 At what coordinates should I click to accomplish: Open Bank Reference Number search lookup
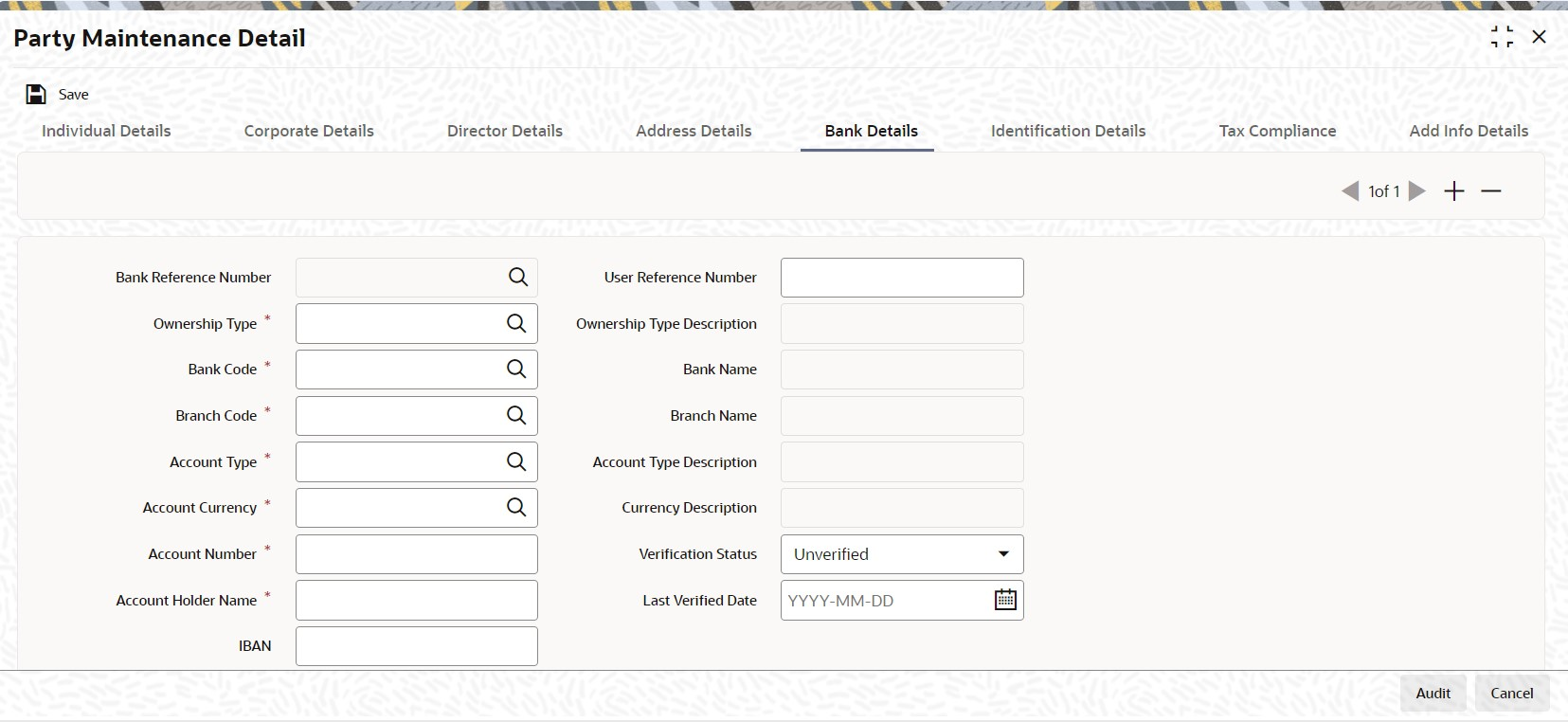[x=517, y=277]
